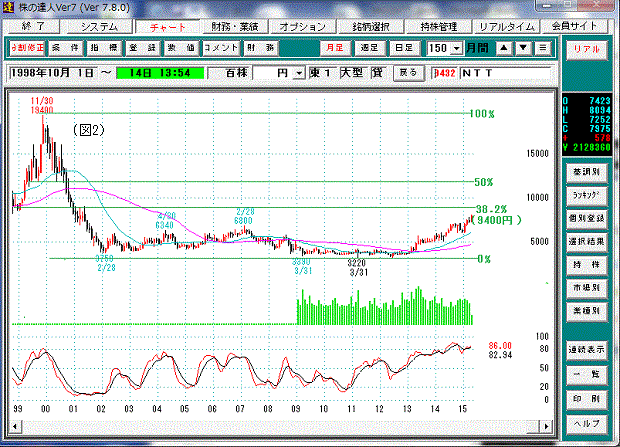Click left arrow of chart scrollbar
The height and width of the screenshot is (447, 620).
coord(15,426)
